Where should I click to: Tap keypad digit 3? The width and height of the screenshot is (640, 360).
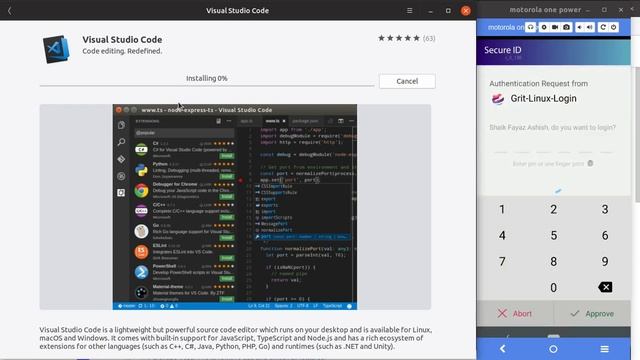coord(605,209)
